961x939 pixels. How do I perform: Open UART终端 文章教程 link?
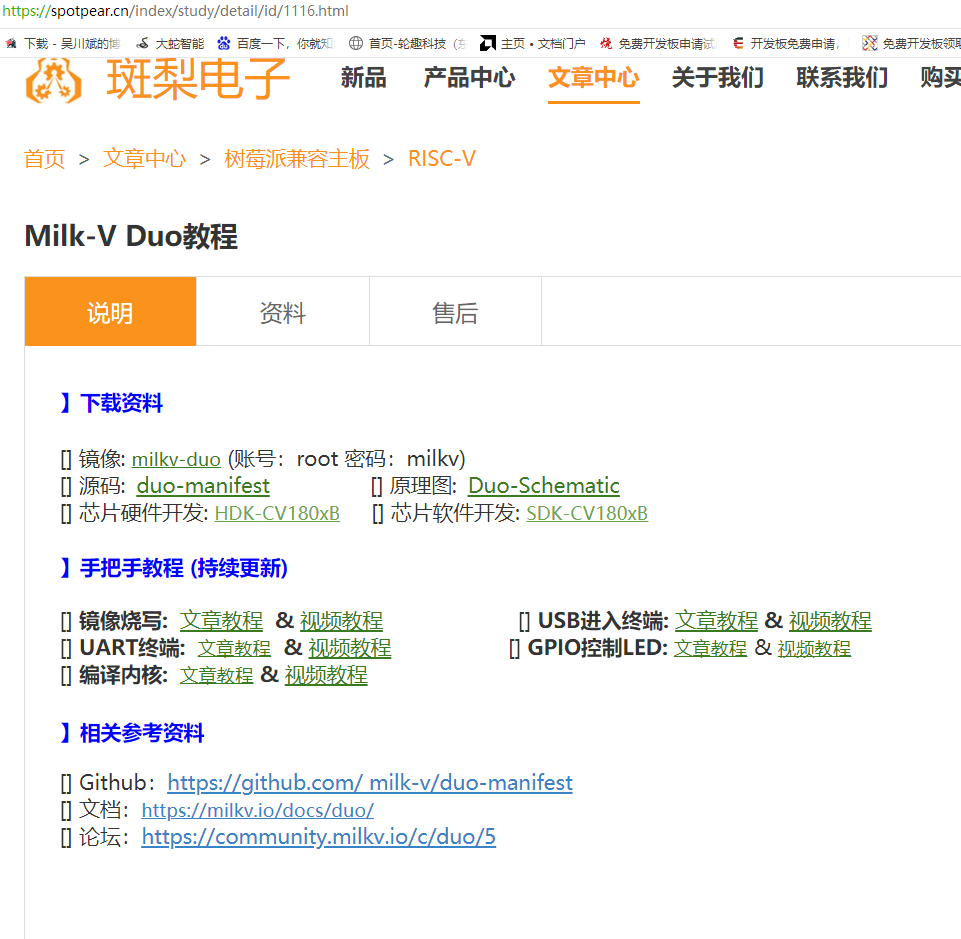234,648
